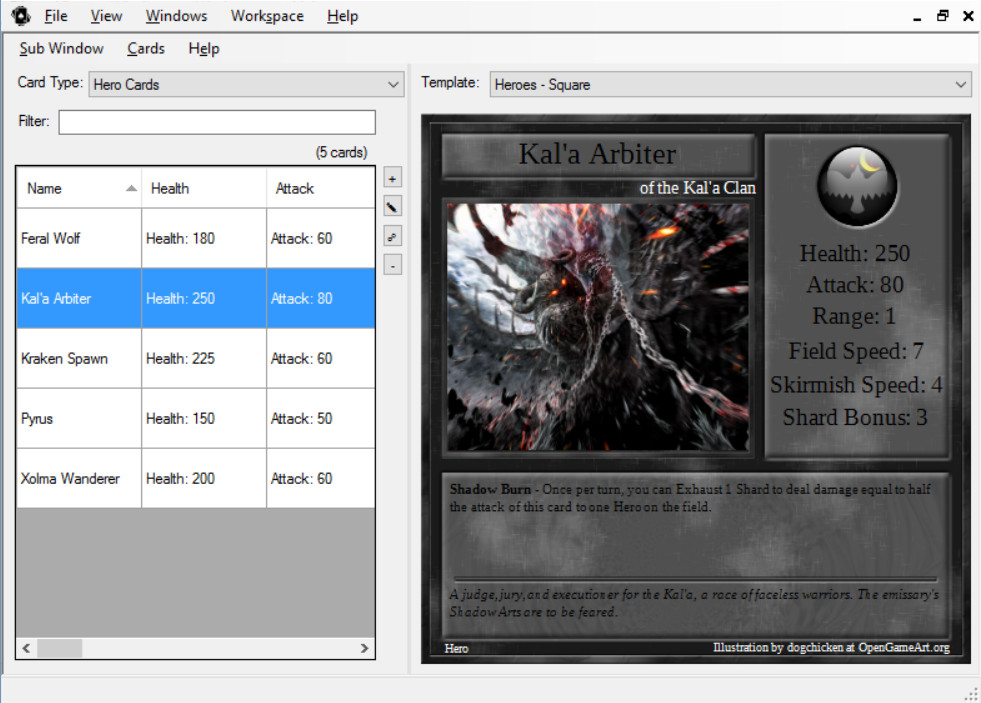Viewport: 981px width, 703px height.
Task: Click the Field Speed: 7 stat on the card
Action: 856,351
